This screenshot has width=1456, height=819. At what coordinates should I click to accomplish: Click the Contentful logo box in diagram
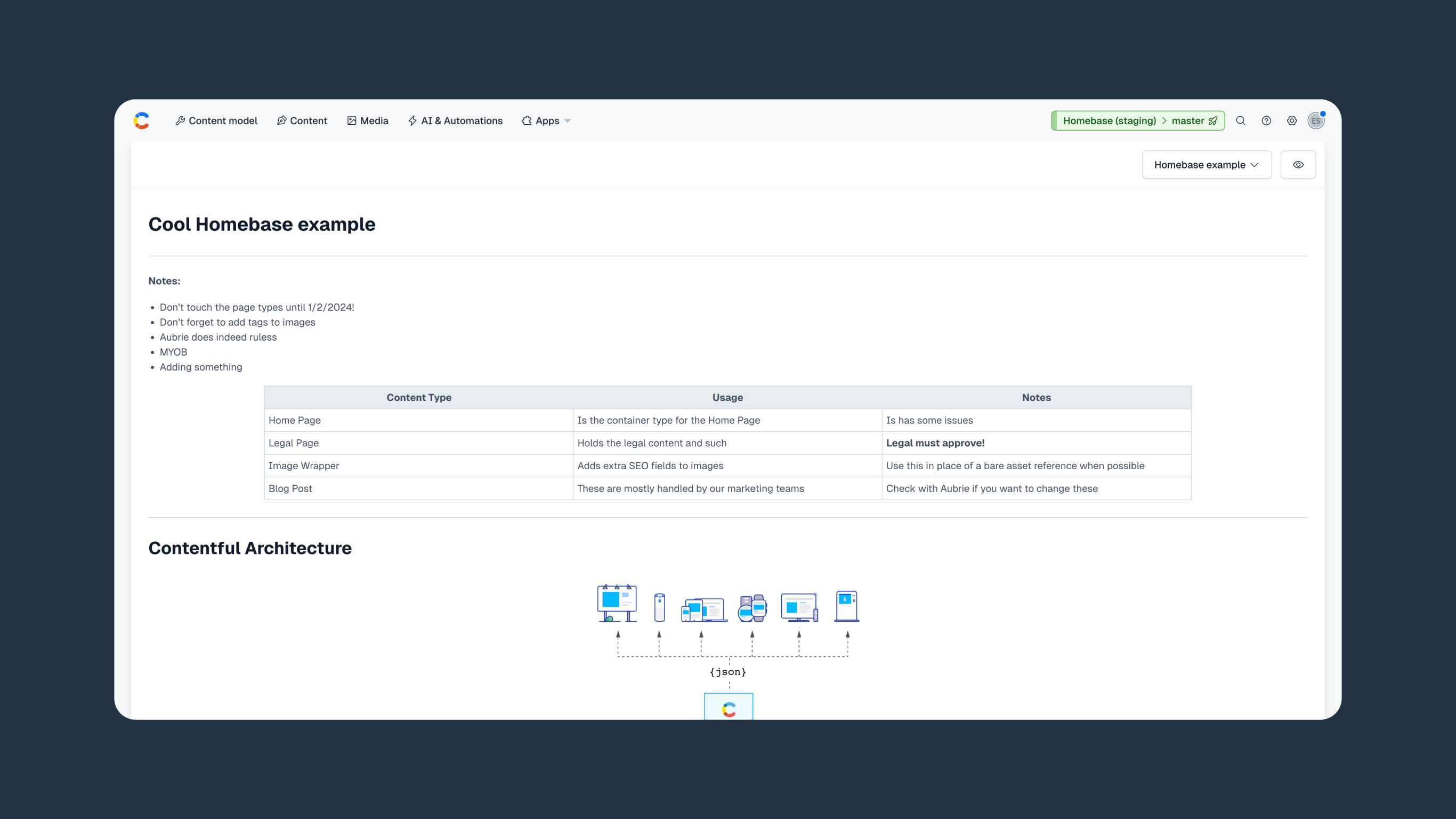click(x=728, y=707)
